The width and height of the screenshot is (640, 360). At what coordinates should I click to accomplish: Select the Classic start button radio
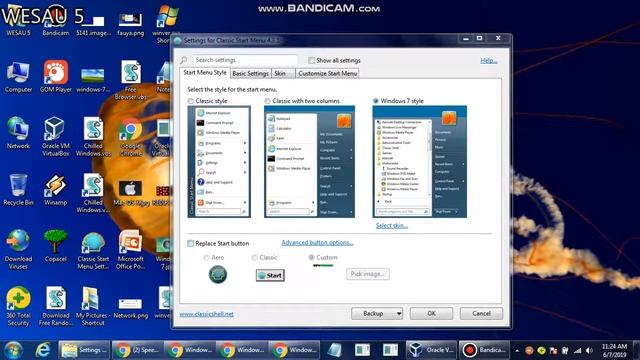[x=255, y=257]
